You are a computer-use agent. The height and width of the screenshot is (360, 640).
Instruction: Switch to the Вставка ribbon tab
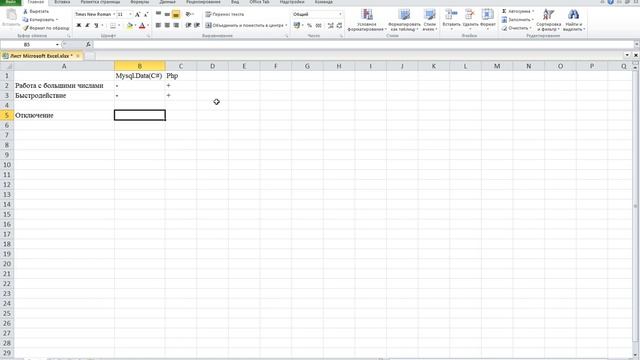(62, 2)
